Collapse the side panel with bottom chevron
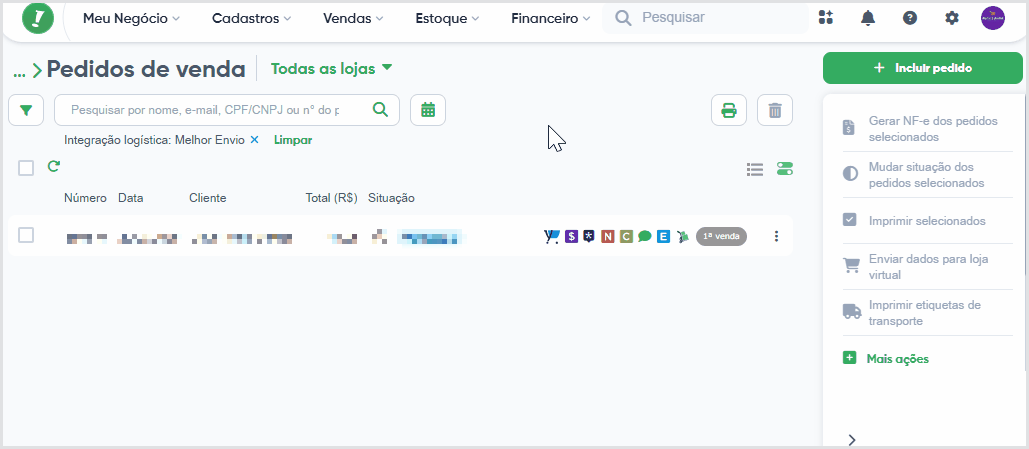This screenshot has width=1029, height=449. click(x=852, y=439)
